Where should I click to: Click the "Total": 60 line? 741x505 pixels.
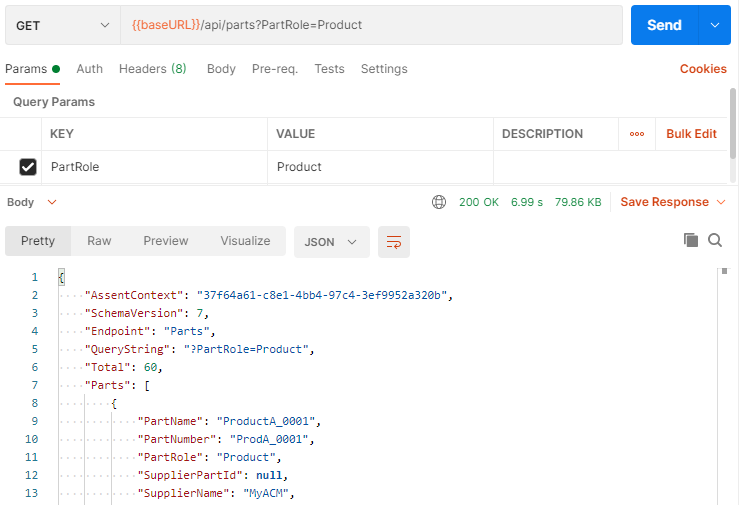pos(123,367)
